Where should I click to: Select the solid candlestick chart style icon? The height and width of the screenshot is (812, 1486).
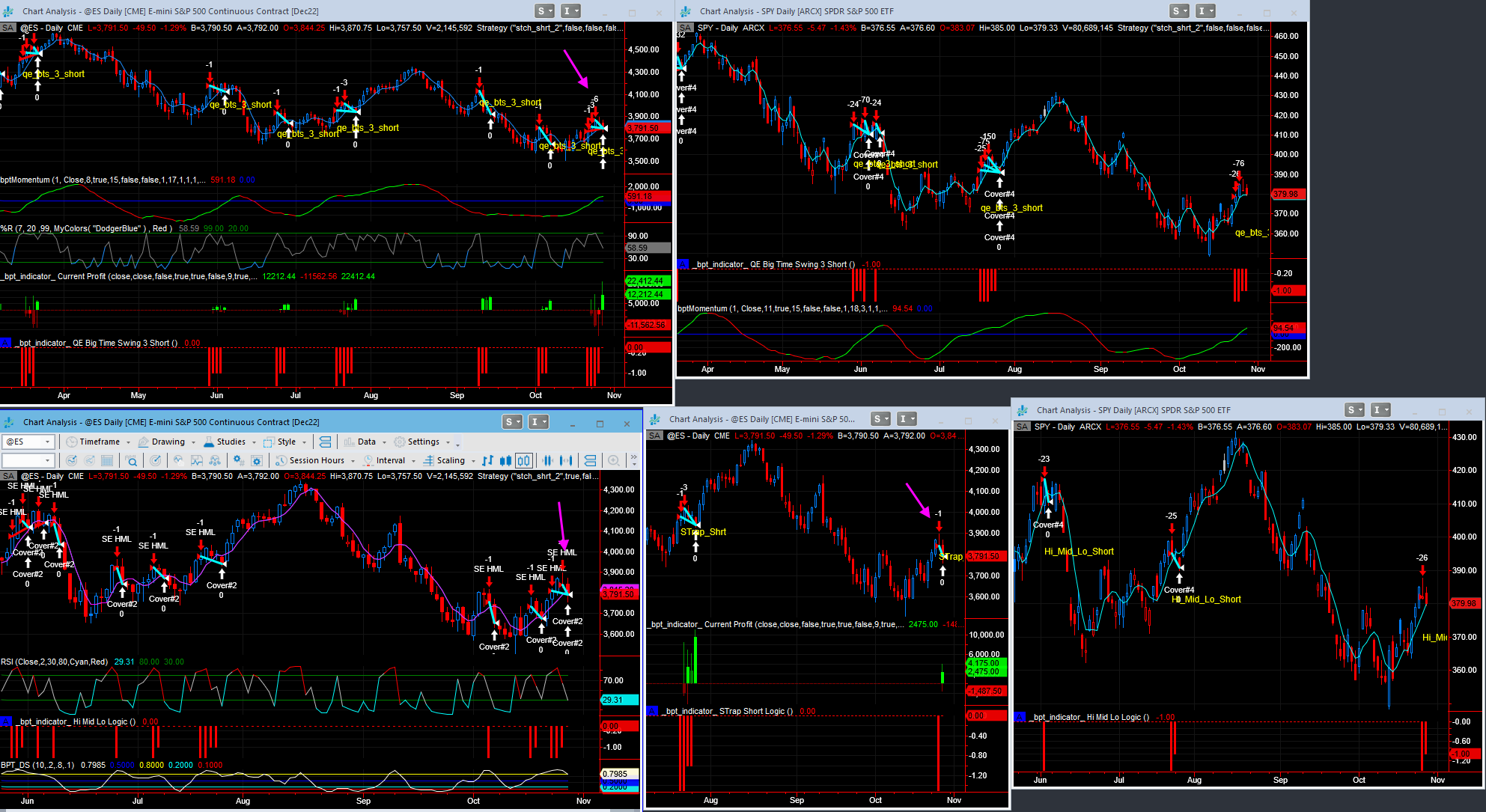coord(505,460)
